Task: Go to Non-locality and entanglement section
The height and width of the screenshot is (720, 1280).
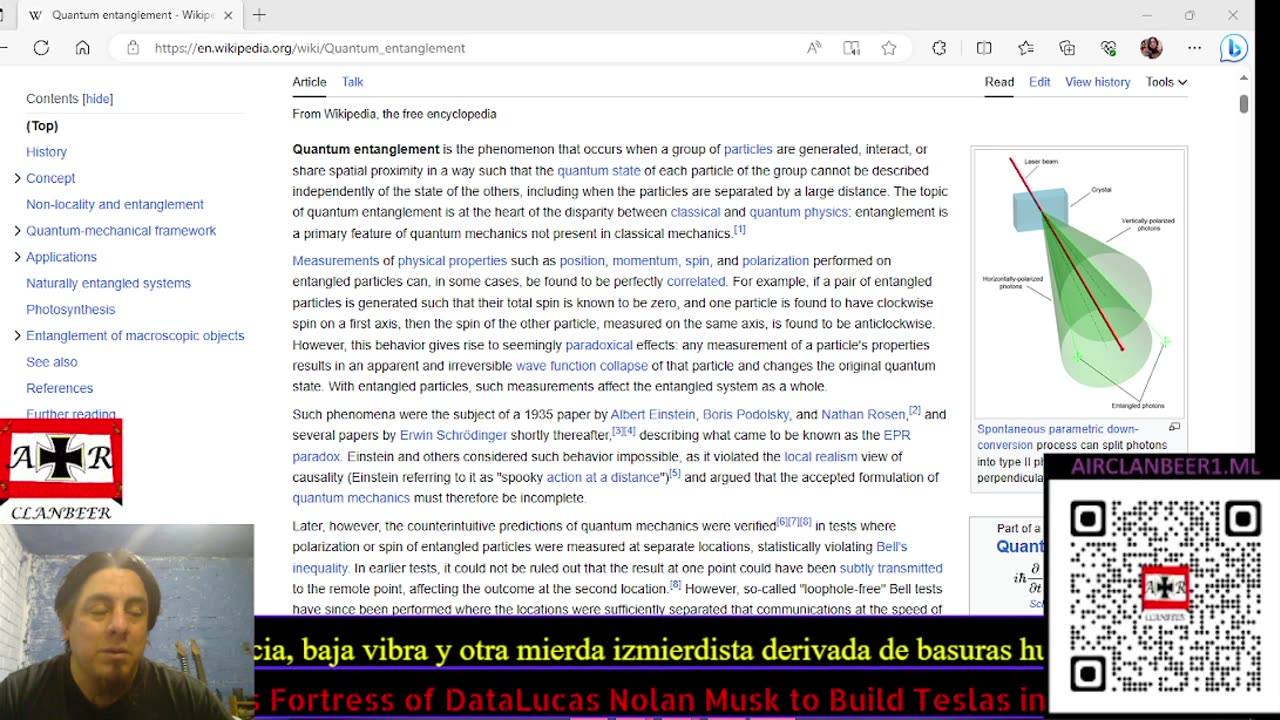Action: coord(115,204)
